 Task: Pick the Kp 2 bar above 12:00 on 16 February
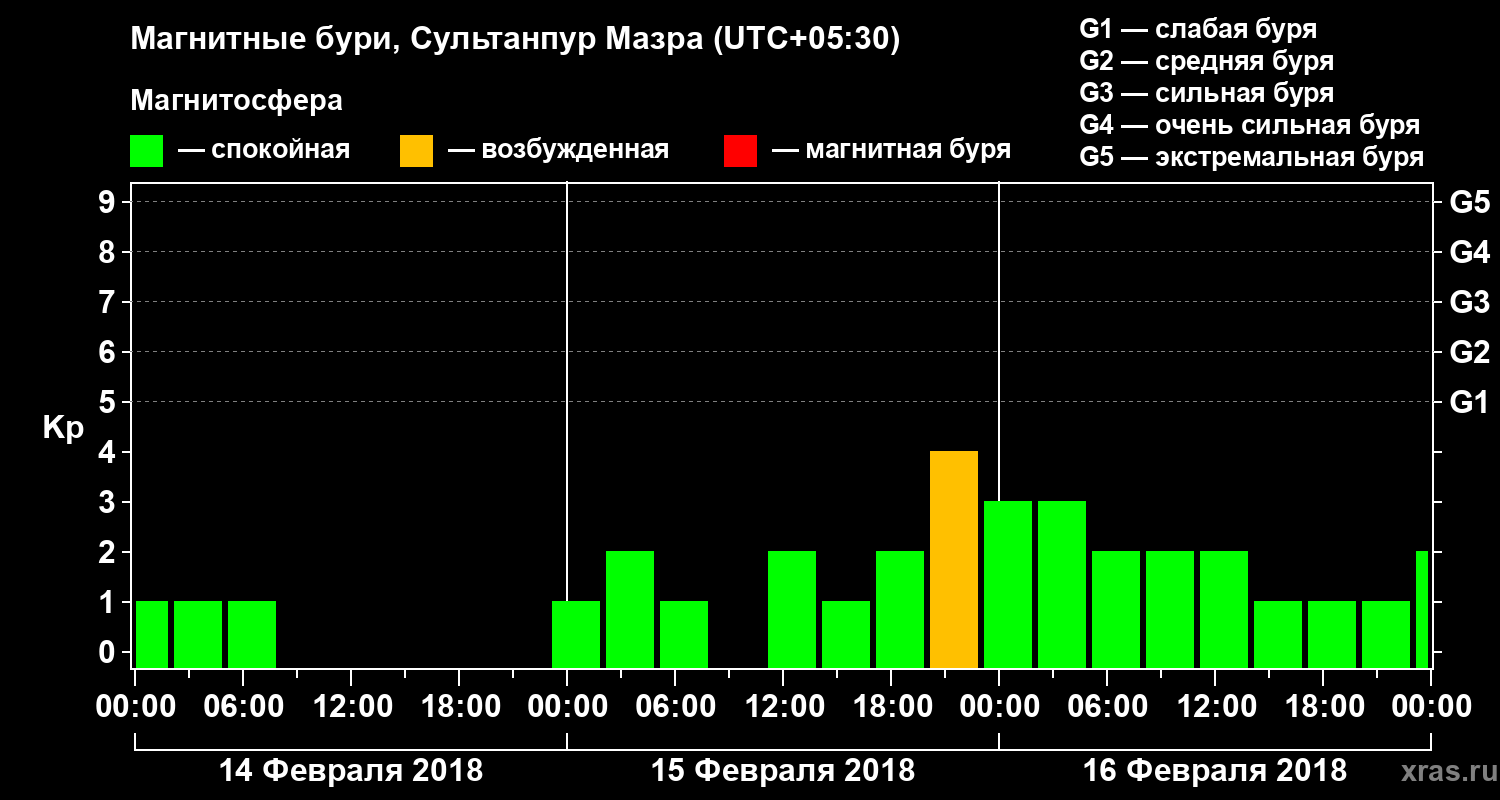[1224, 610]
